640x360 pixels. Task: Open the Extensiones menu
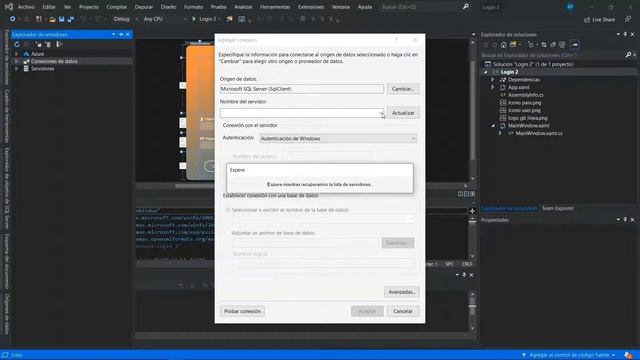(x=311, y=7)
